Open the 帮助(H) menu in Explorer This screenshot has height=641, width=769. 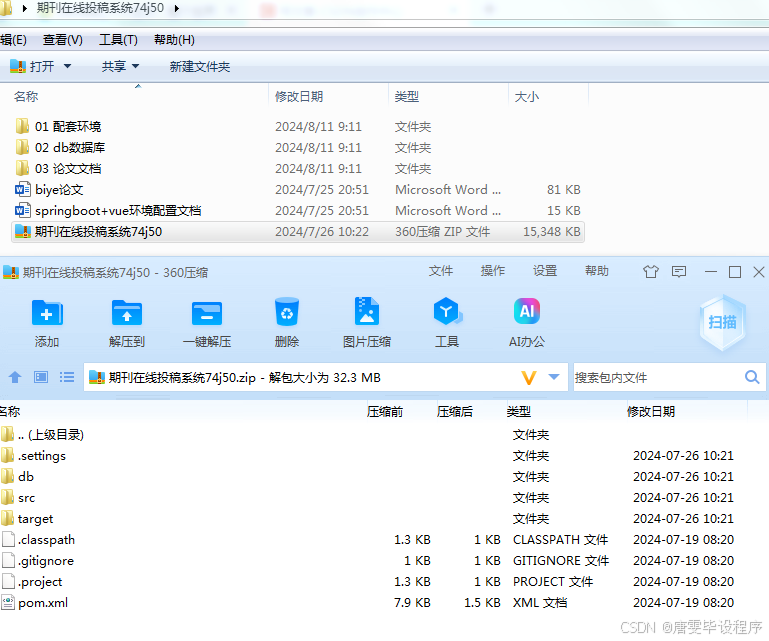coord(174,40)
